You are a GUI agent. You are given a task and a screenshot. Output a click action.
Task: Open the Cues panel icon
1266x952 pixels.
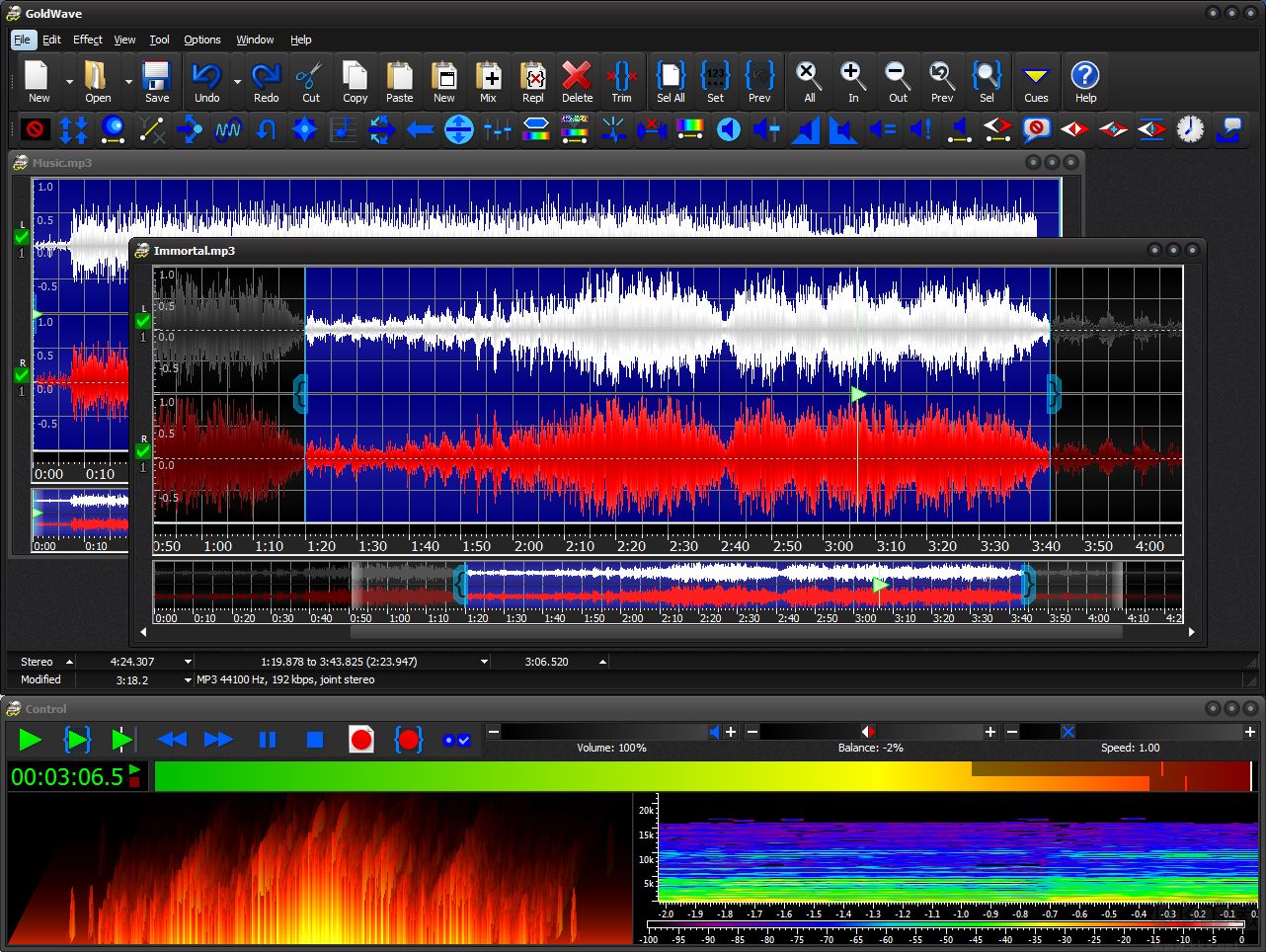tap(1035, 82)
